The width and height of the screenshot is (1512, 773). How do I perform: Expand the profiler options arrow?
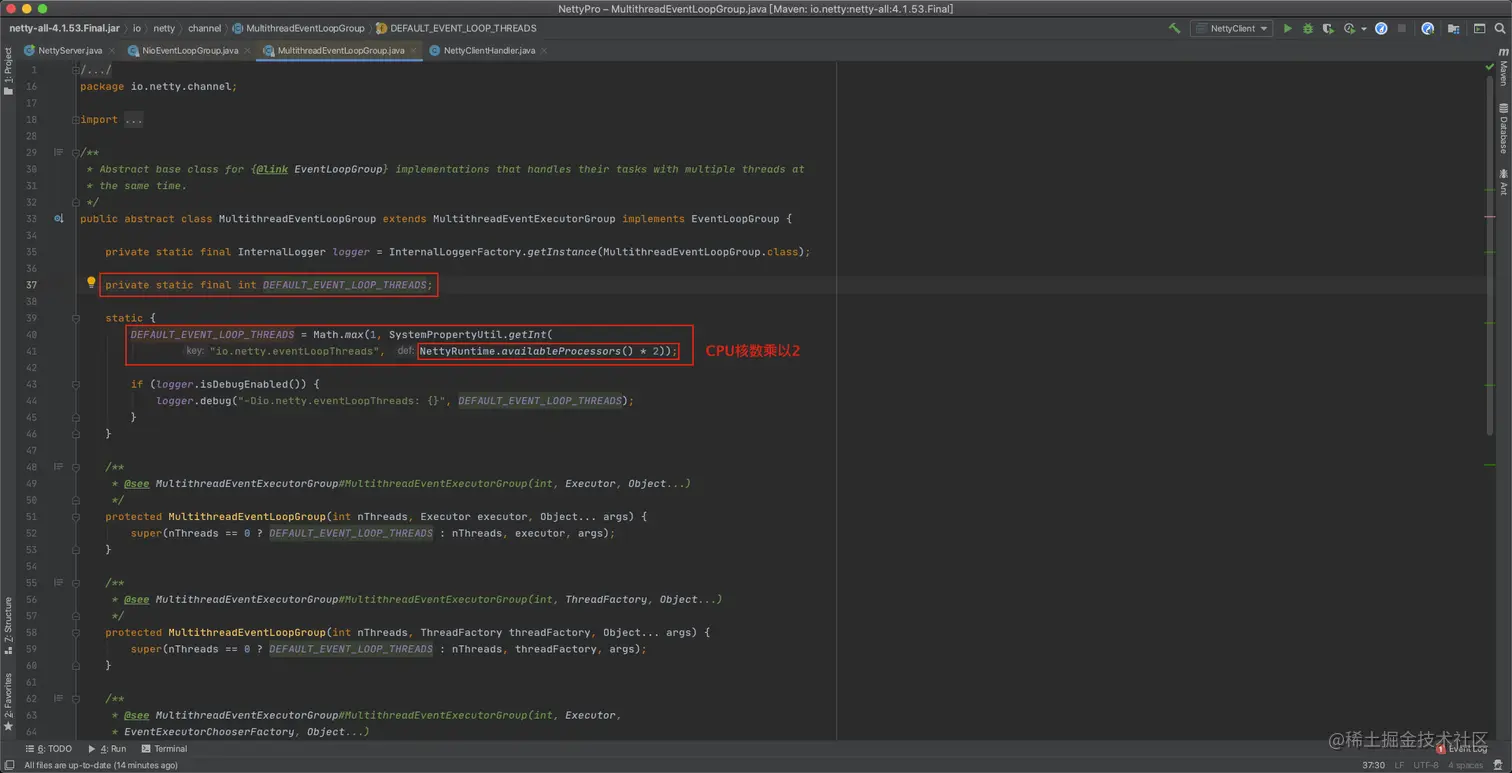[x=1364, y=29]
